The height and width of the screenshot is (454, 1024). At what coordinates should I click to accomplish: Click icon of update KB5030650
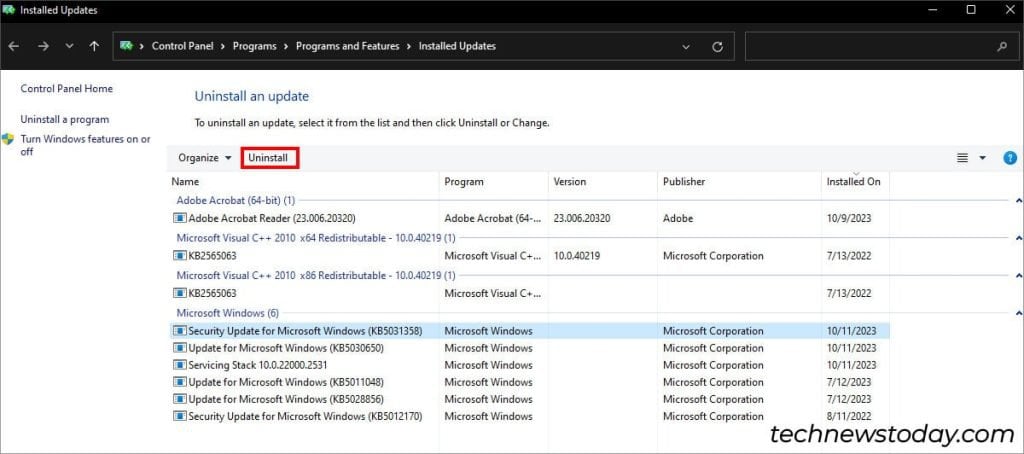[180, 348]
